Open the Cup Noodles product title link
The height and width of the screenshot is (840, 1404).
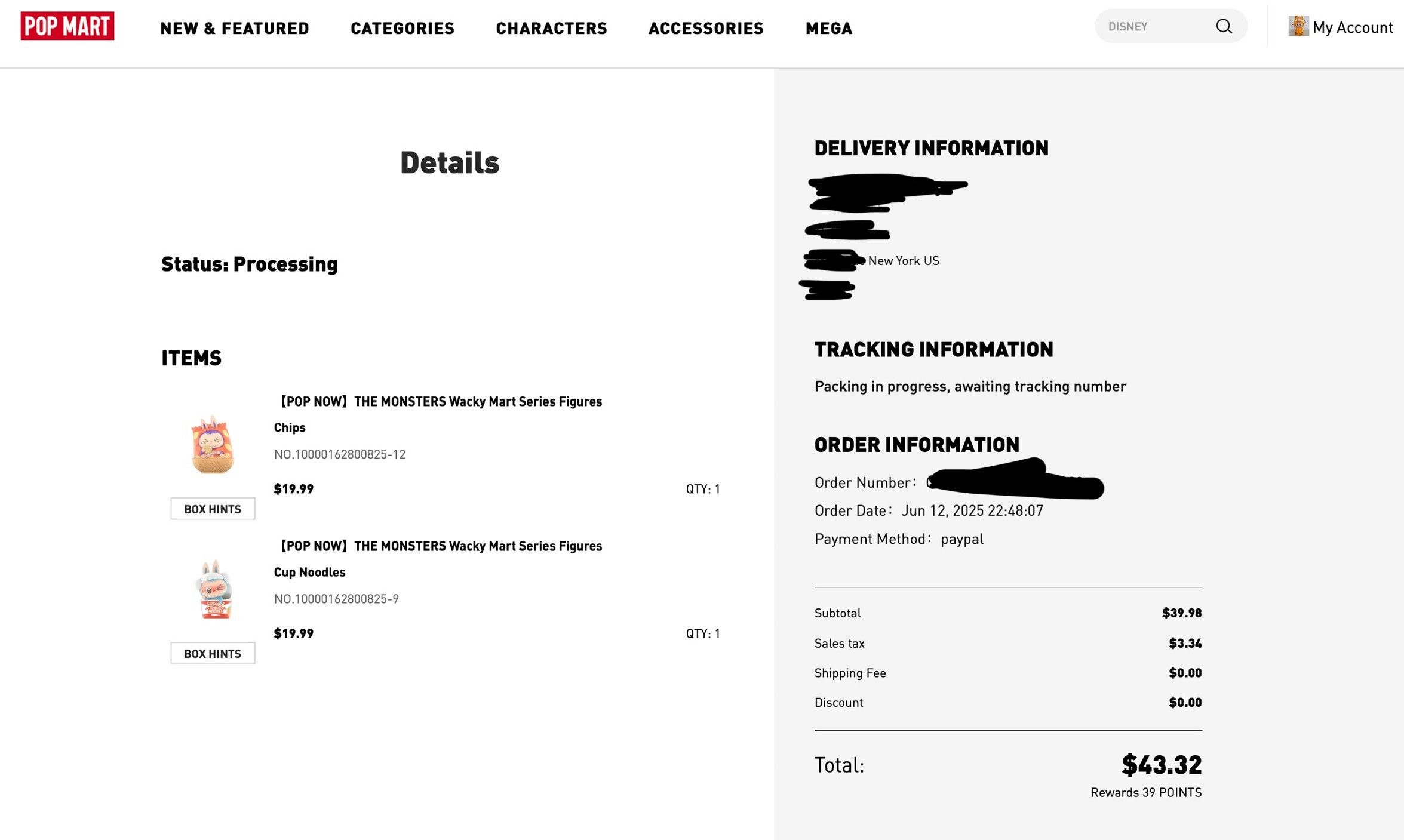441,546
